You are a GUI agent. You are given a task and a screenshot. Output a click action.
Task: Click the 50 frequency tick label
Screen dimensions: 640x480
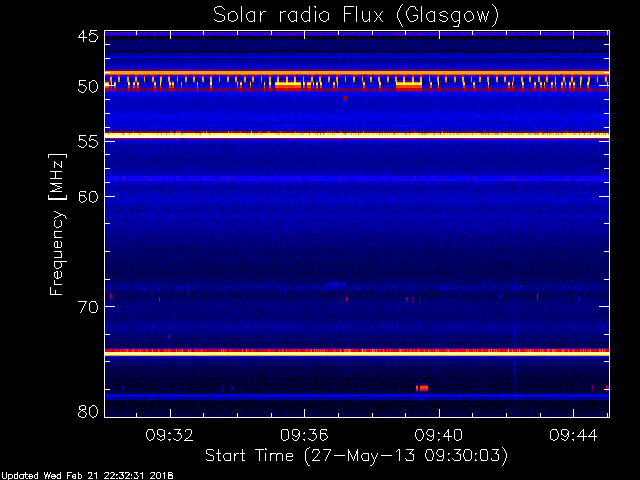click(88, 87)
